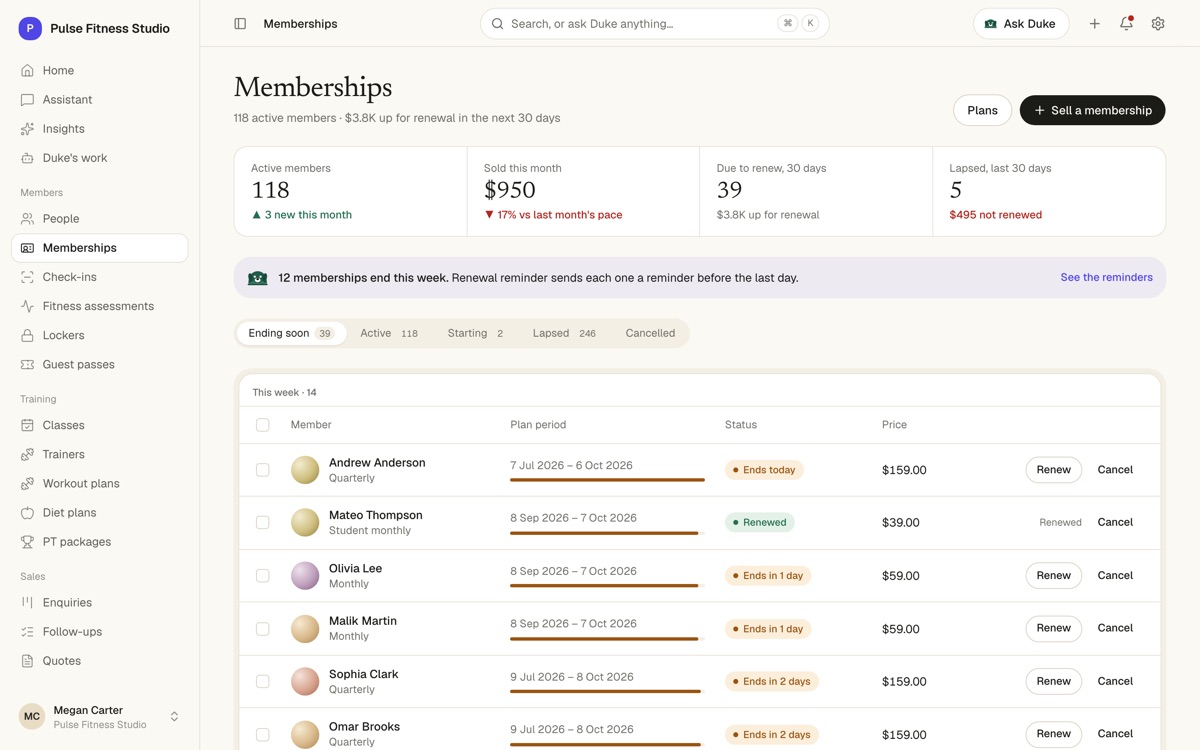Select the Ending soon tab

[x=291, y=334]
